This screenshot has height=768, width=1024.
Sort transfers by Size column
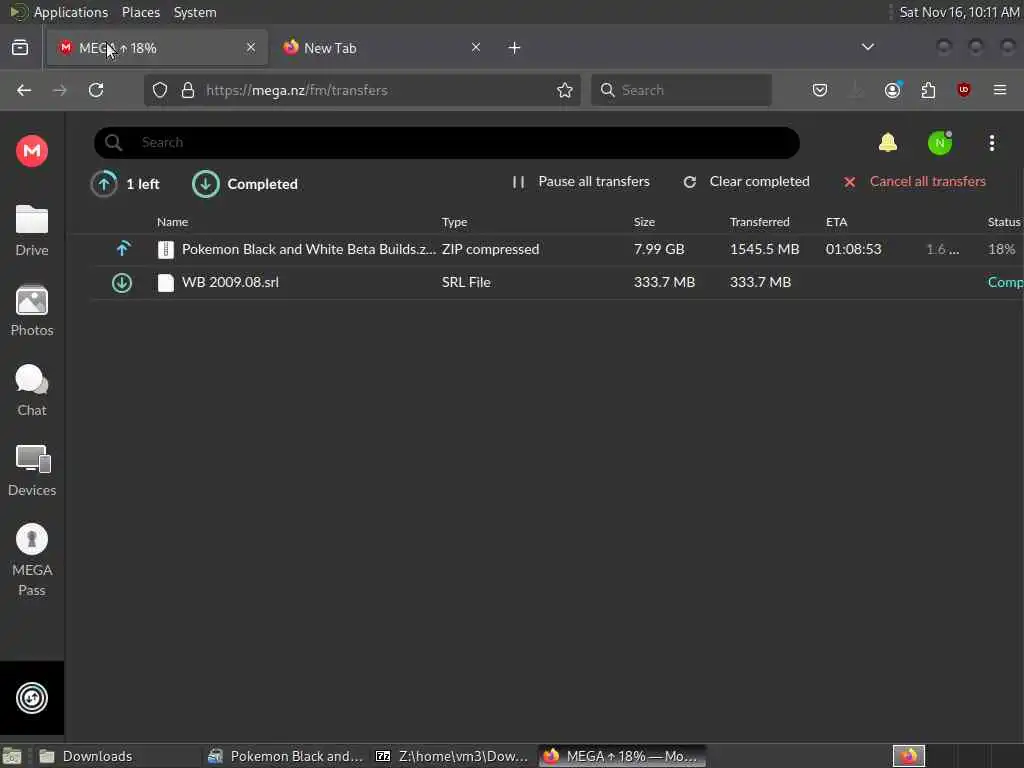tap(644, 222)
